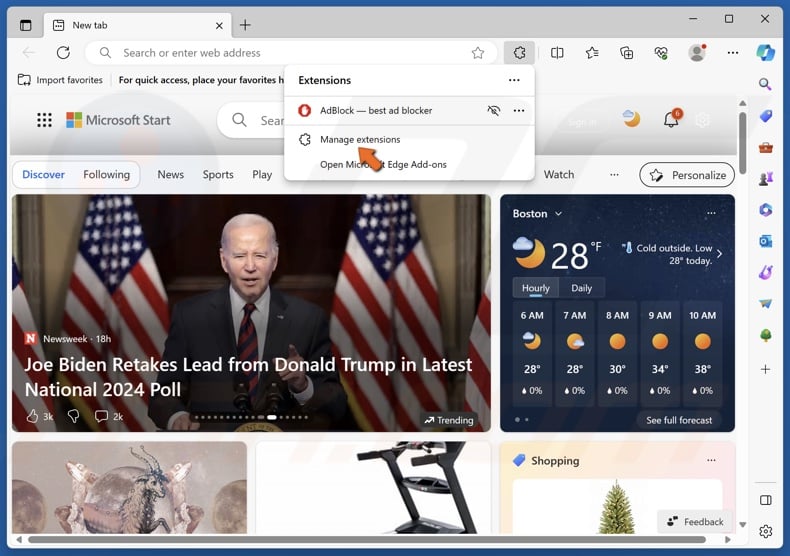Open treadmill product thumbnail card
790x556 pixels.
(x=373, y=488)
